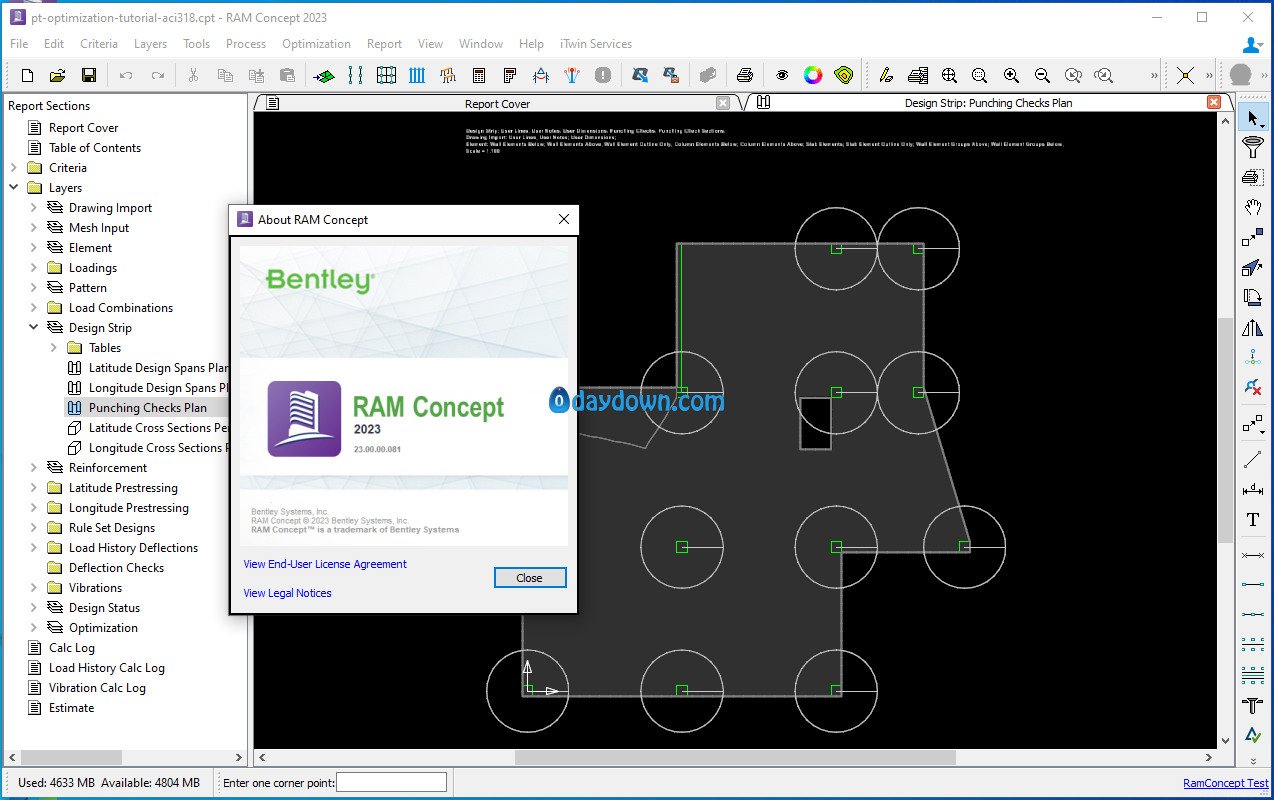Collapse the Design Strip tree node

(x=34, y=328)
